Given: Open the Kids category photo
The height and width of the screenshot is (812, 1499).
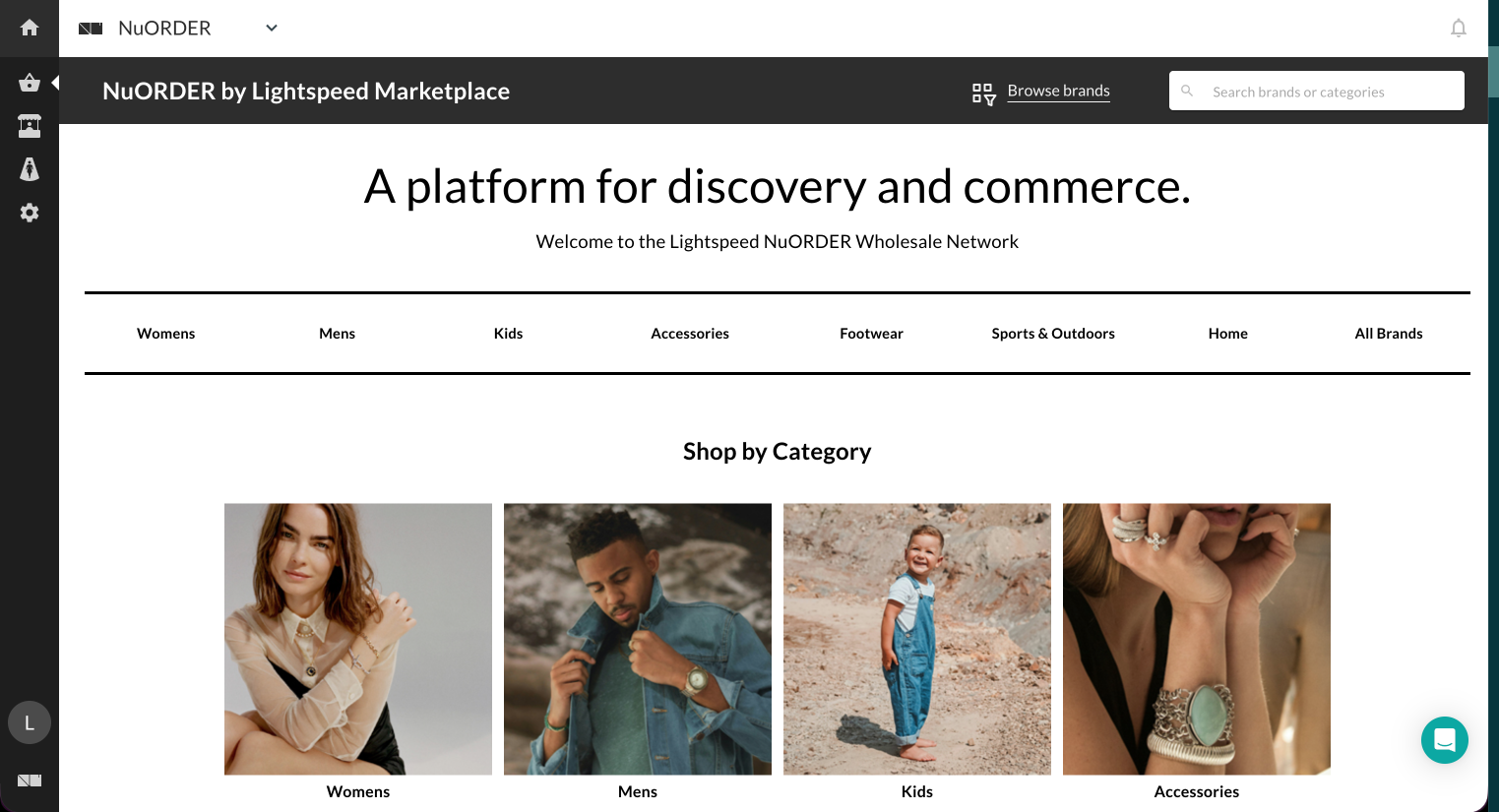Looking at the screenshot, I should click(917, 639).
